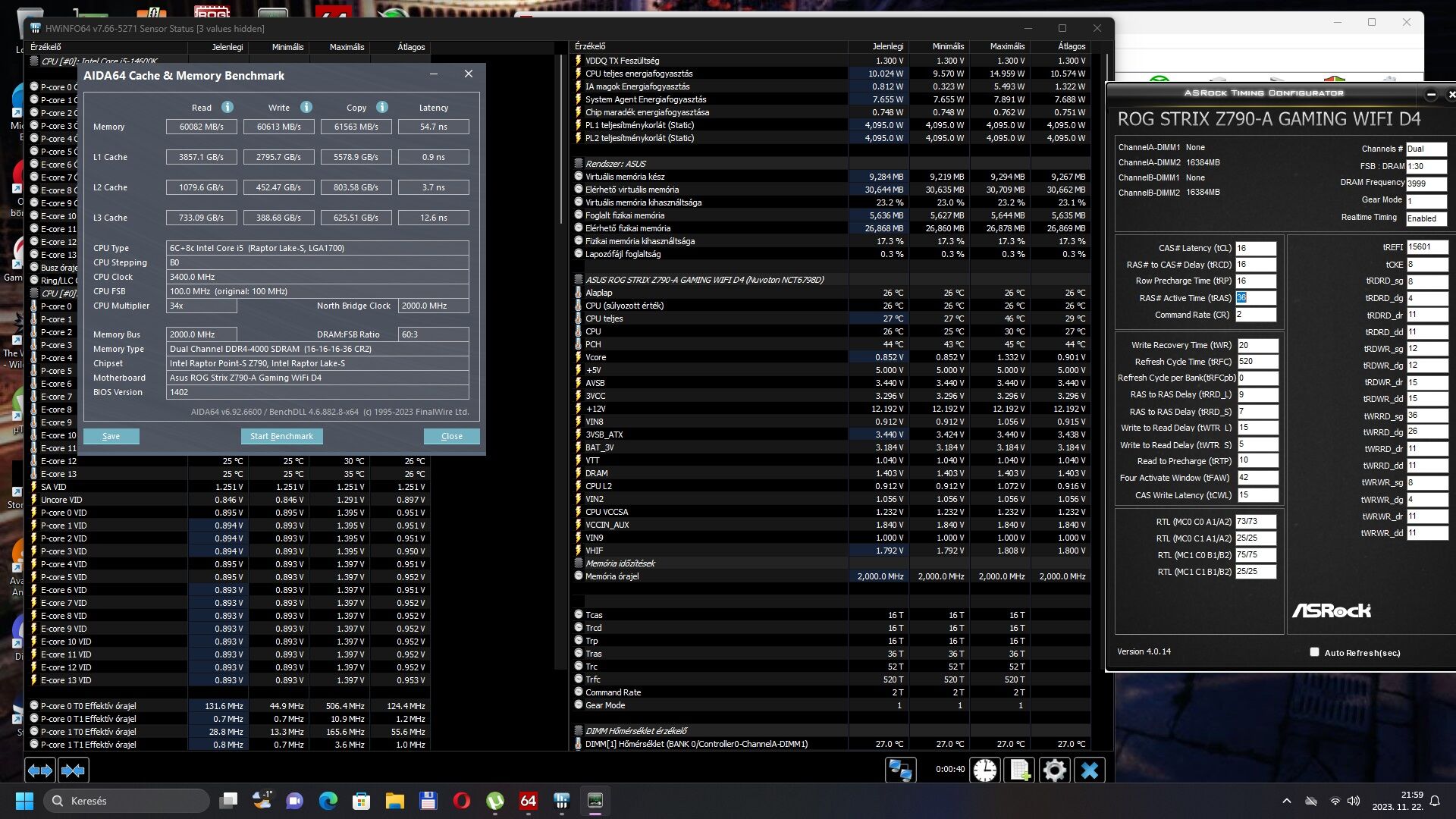Reset the sensor timer via clock icon
Screen dimensions: 1456x819
pyautogui.click(x=984, y=770)
